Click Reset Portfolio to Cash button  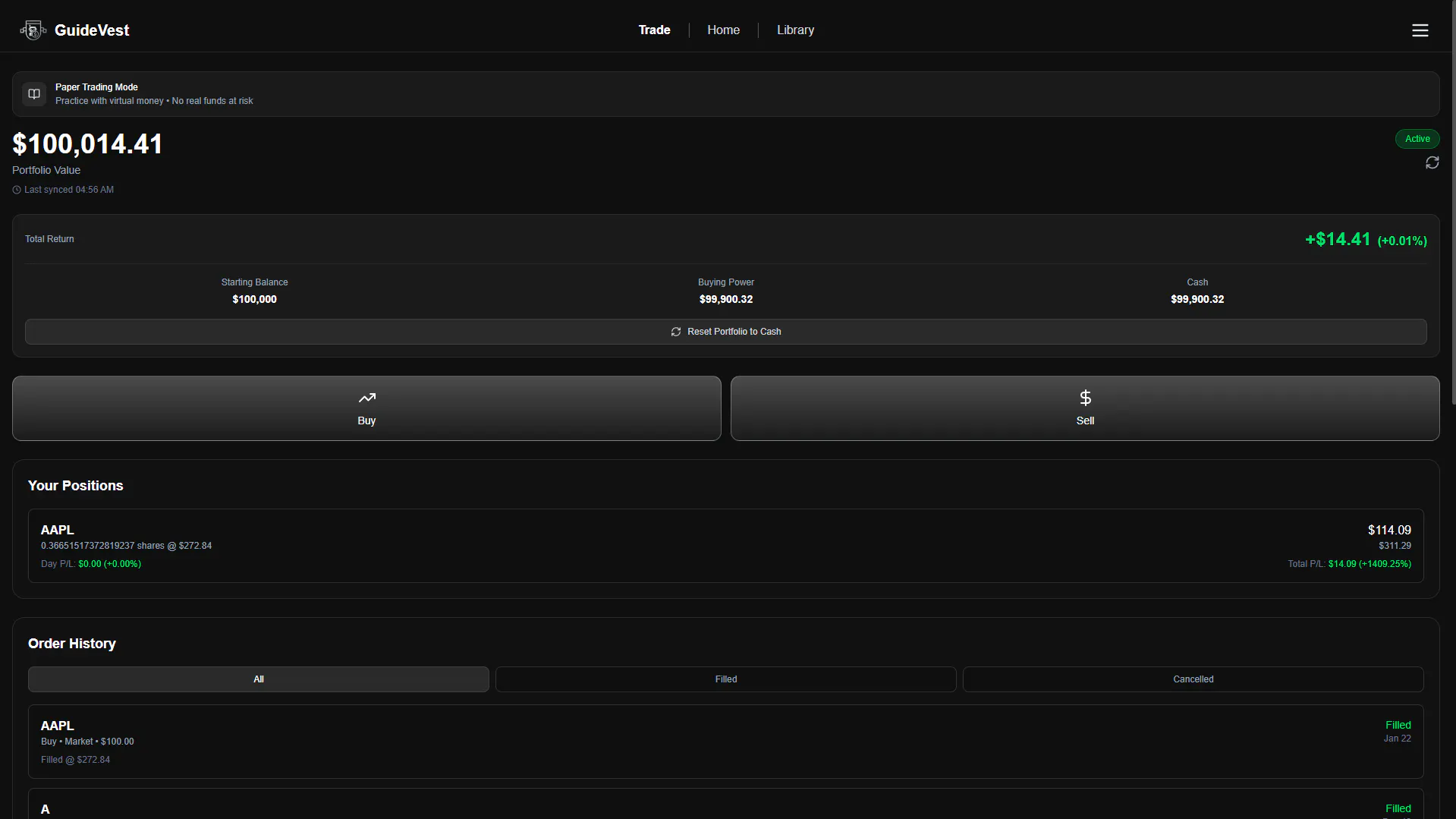point(726,332)
